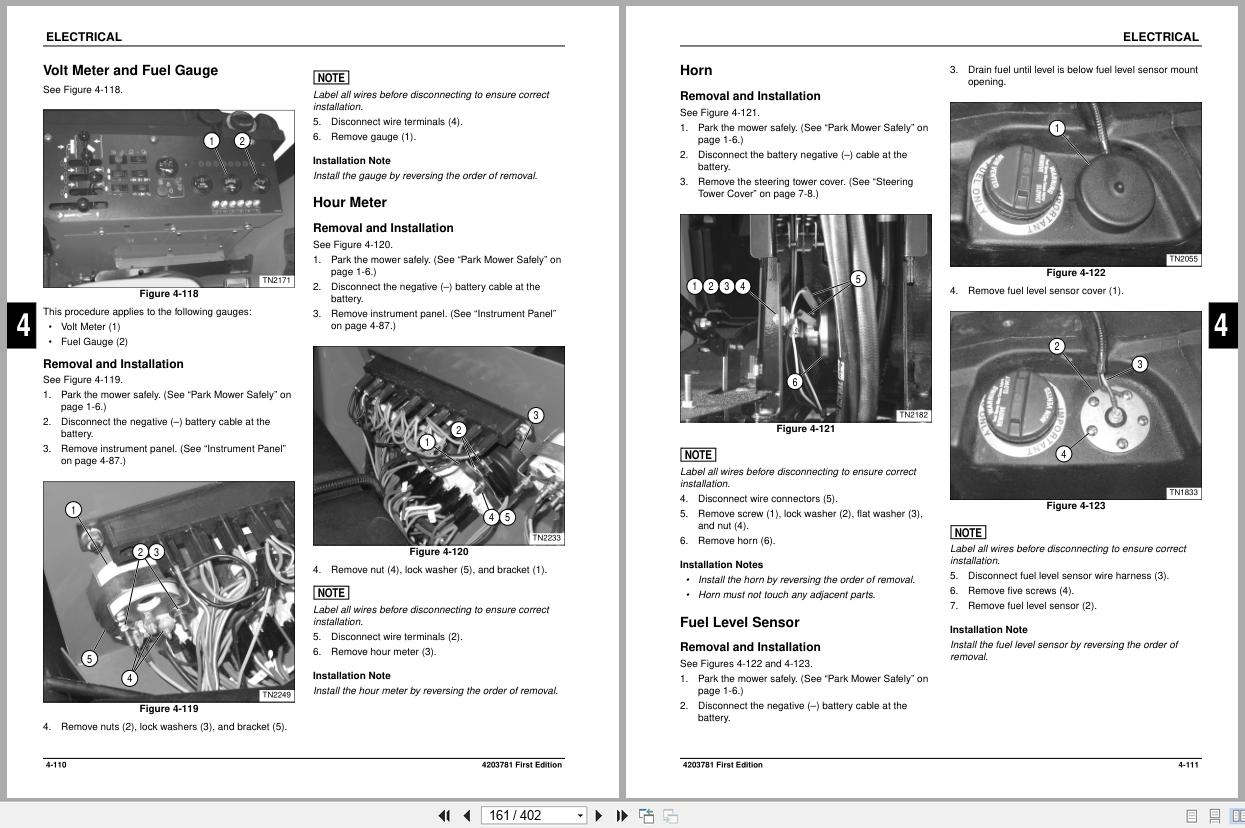Click Figure 4-122 fuel sensor cover photo
The width and height of the screenshot is (1245, 828).
click(1075, 184)
